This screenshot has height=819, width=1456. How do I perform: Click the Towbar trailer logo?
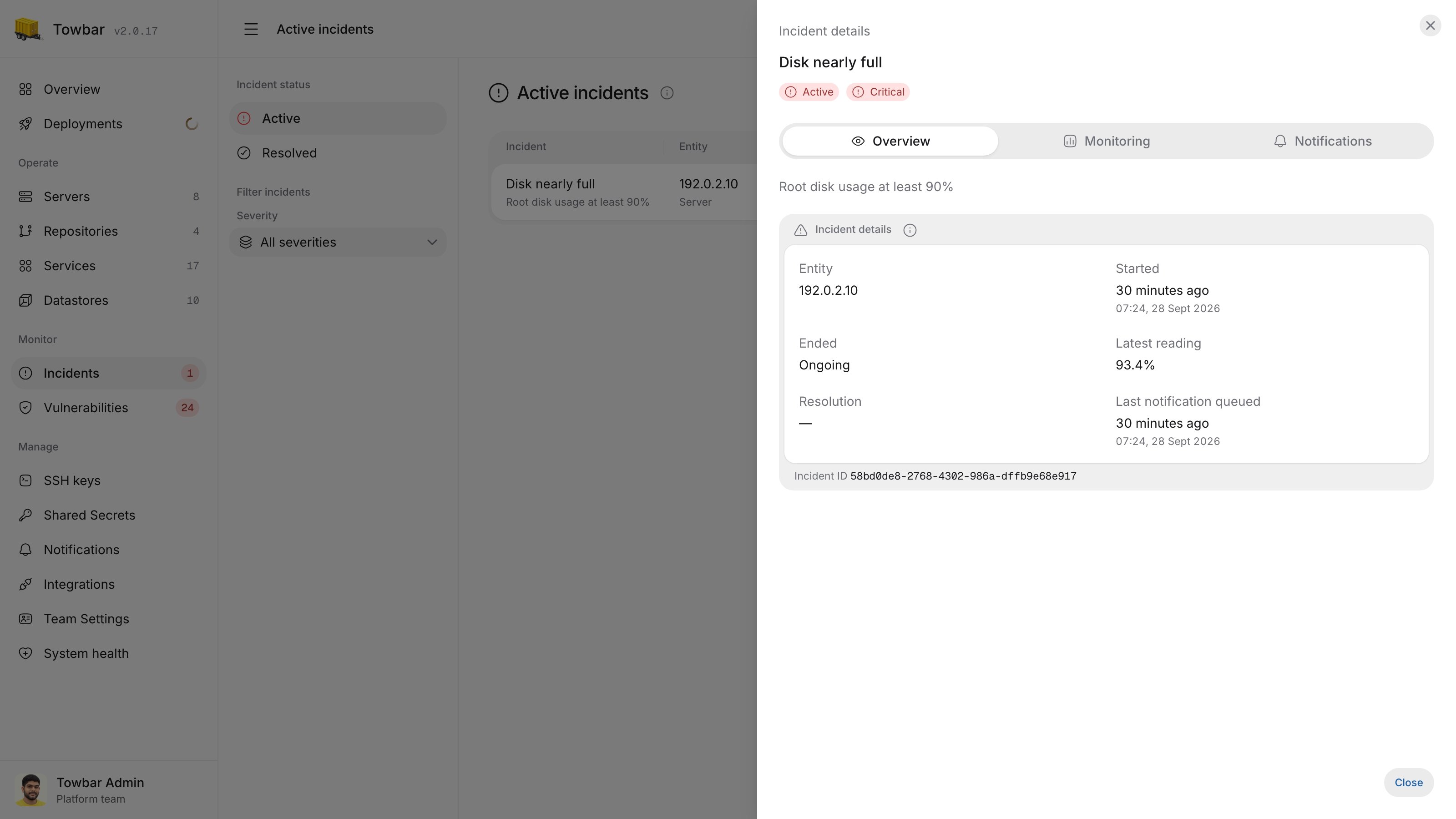point(28,29)
